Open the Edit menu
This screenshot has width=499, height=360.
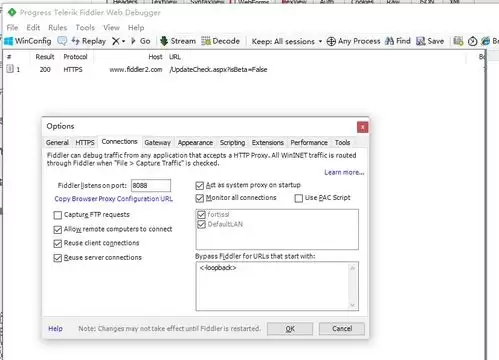33,27
